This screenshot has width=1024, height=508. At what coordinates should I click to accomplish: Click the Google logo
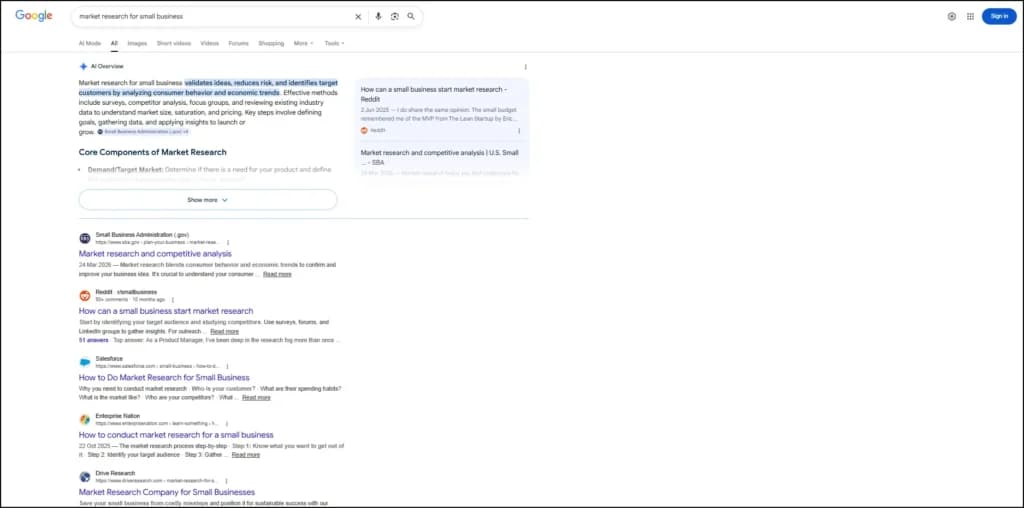[x=34, y=16]
